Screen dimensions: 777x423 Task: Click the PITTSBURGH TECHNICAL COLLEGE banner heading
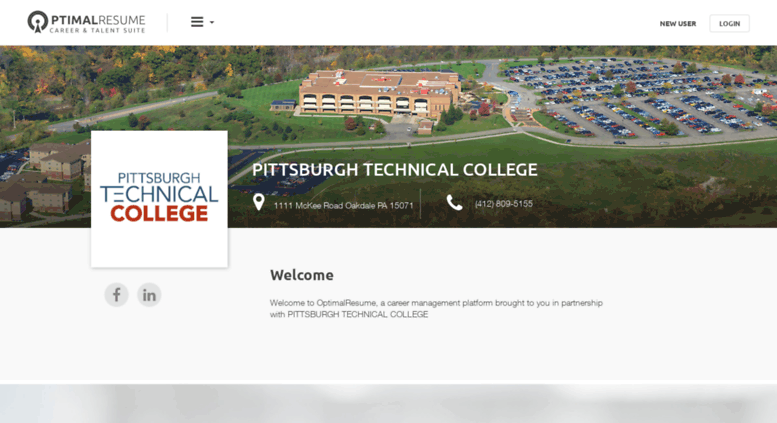click(394, 170)
